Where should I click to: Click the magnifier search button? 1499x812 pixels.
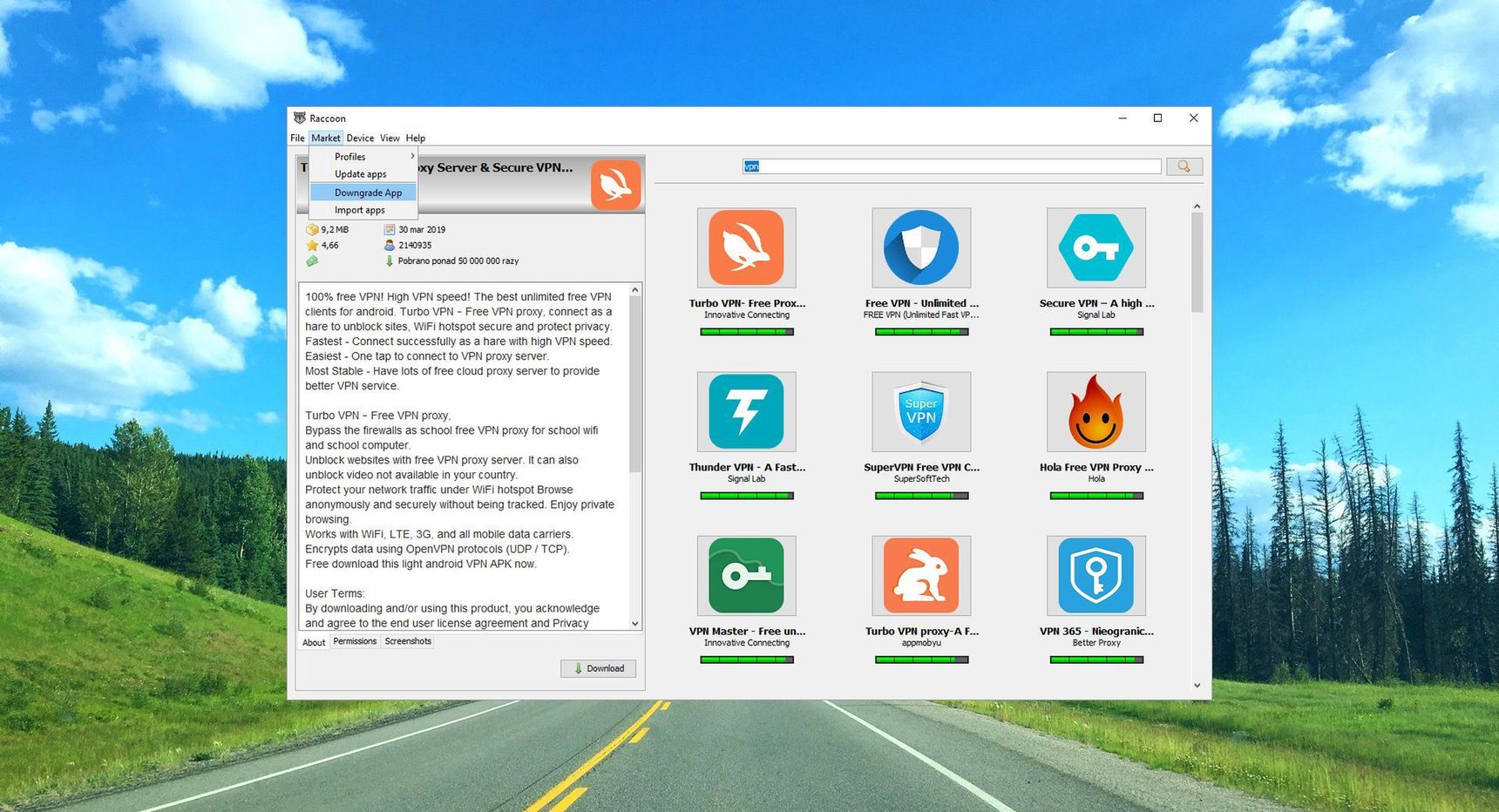1184,166
